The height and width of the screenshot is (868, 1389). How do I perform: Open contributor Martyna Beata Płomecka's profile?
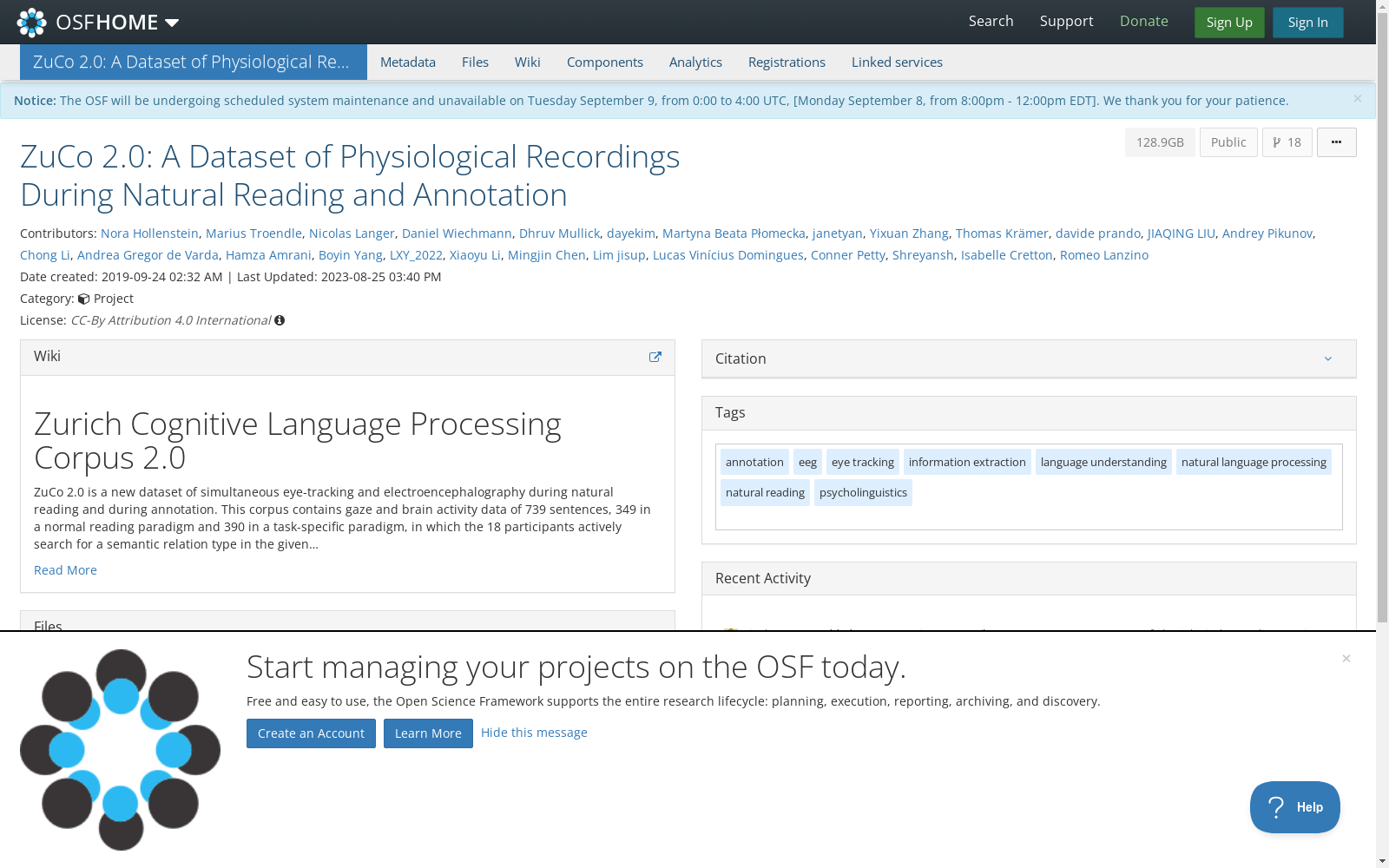[x=734, y=233]
